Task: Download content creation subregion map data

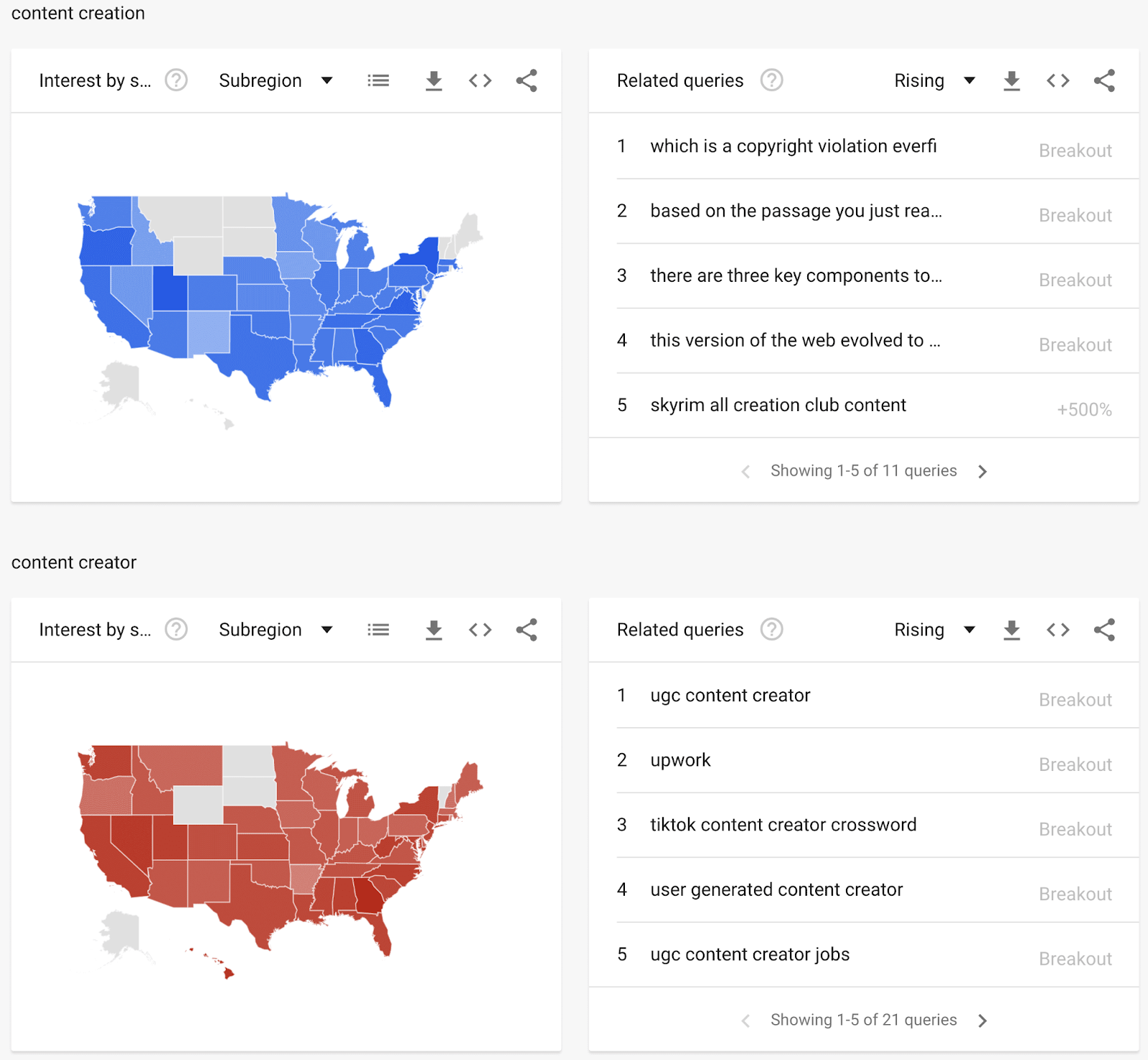Action: [x=433, y=81]
